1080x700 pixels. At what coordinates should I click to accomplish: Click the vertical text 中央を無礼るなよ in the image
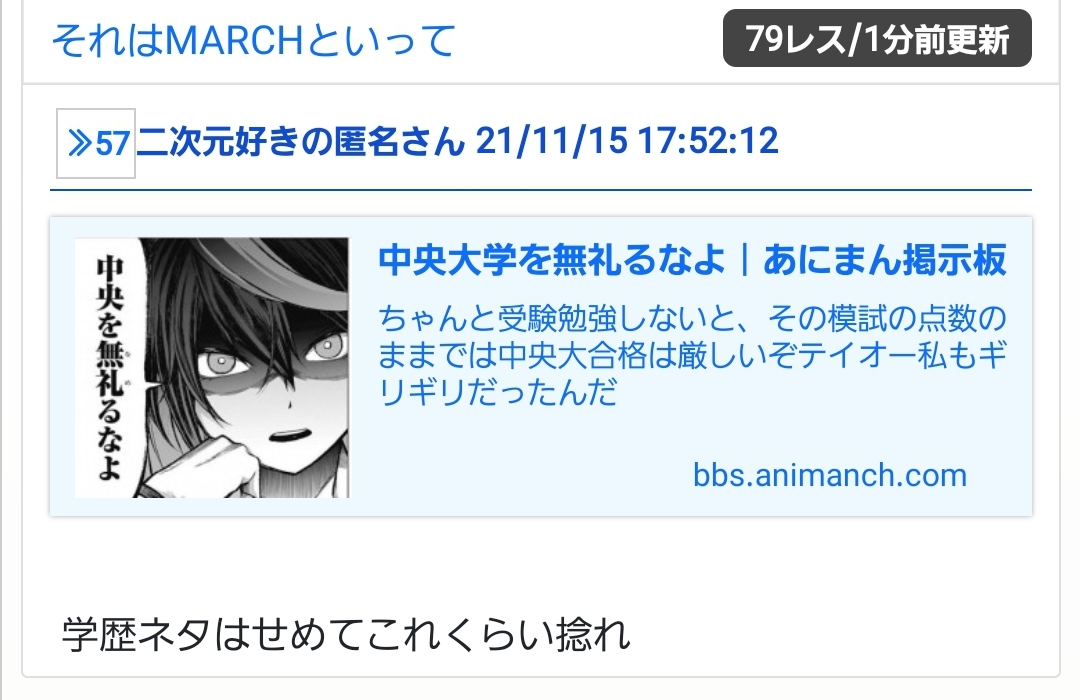[109, 367]
